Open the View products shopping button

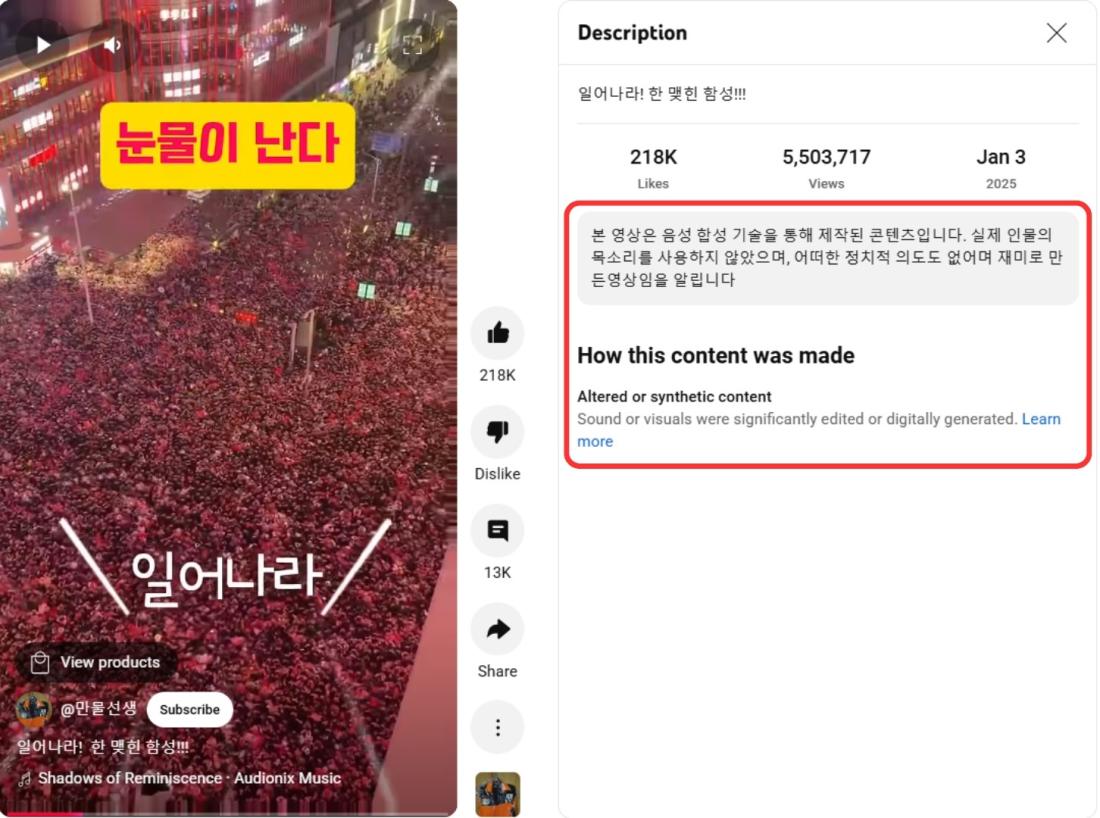tap(97, 662)
